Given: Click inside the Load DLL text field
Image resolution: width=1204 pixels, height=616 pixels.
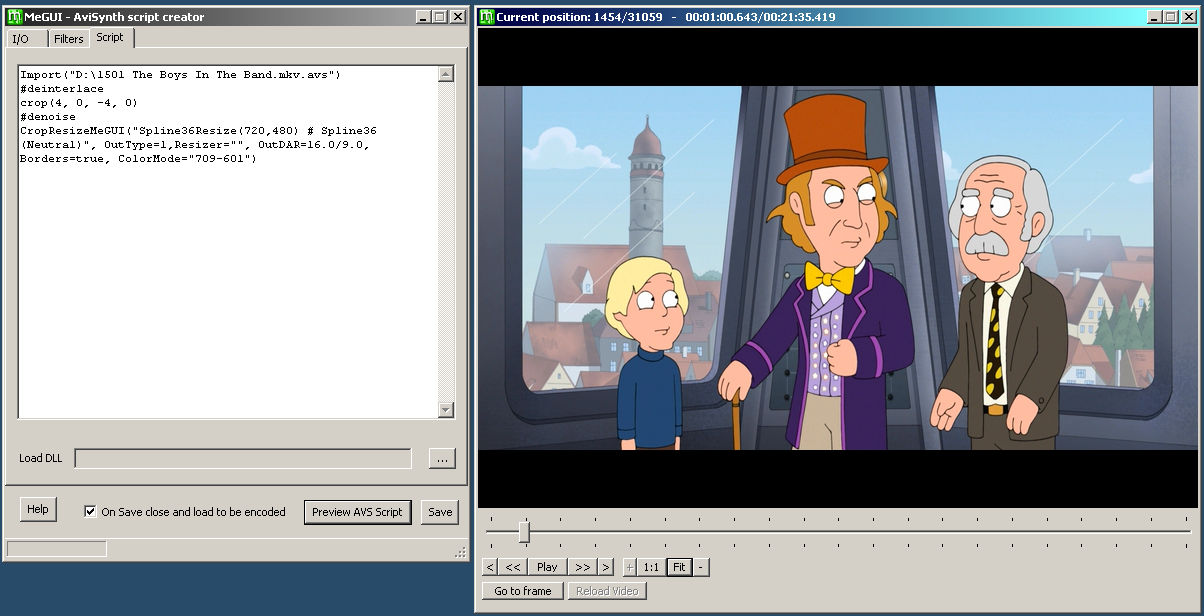Looking at the screenshot, I should pos(243,458).
